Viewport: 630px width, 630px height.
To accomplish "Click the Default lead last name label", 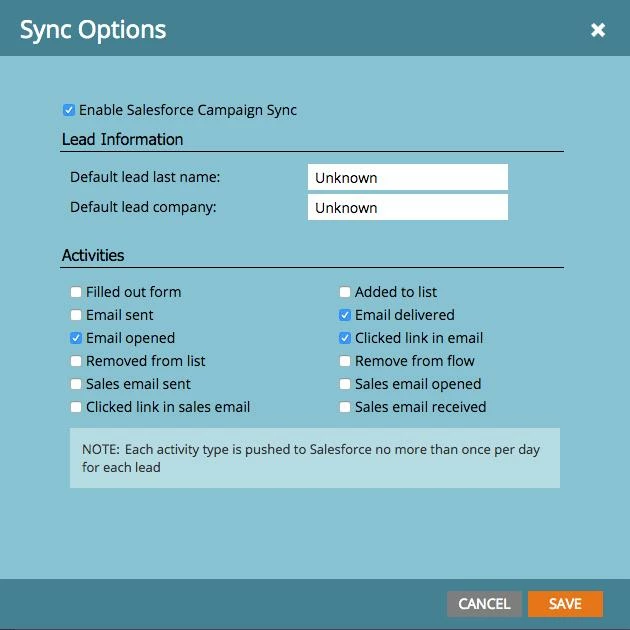I will click(x=145, y=177).
